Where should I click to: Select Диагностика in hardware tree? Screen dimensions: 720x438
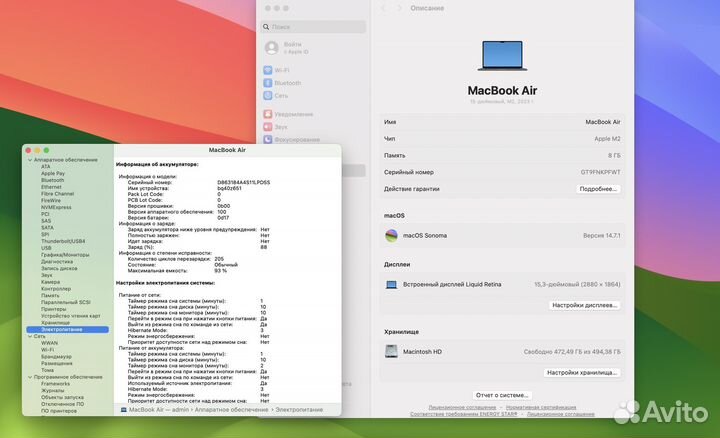coord(57,262)
